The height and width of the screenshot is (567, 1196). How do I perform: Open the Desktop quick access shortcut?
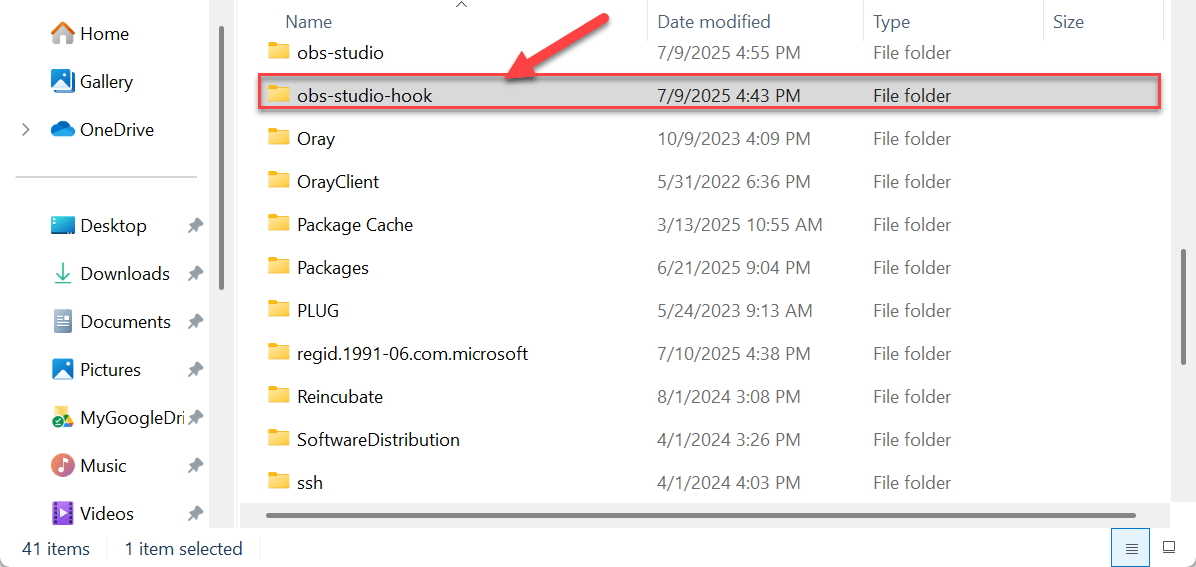pos(98,226)
